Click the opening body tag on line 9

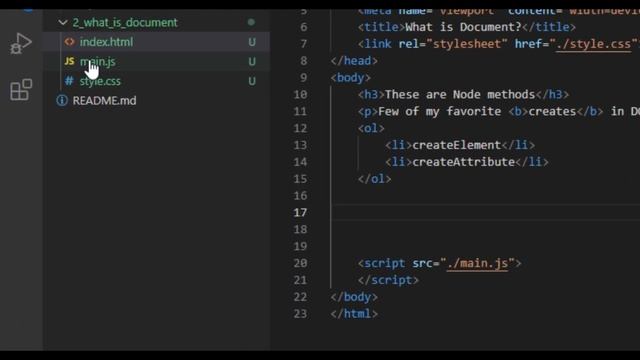tap(351, 78)
